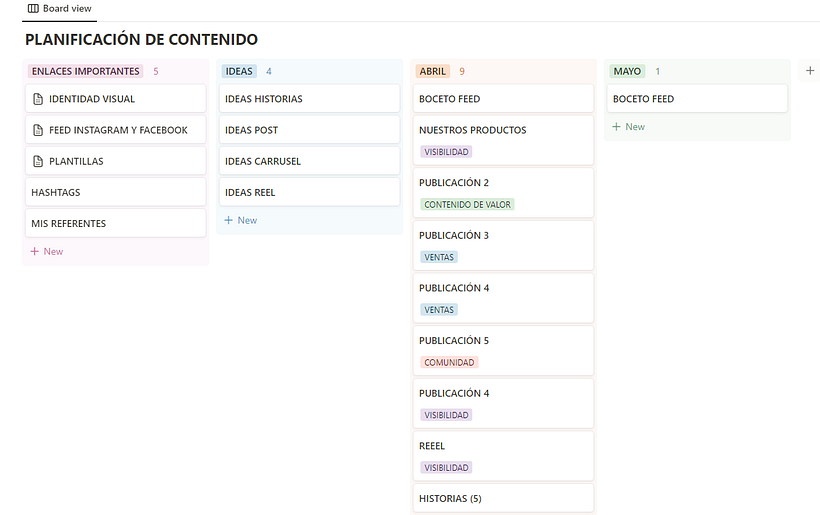Image resolution: width=820 pixels, height=515 pixels.
Task: Open the IDEAS POST card
Action: click(310, 130)
